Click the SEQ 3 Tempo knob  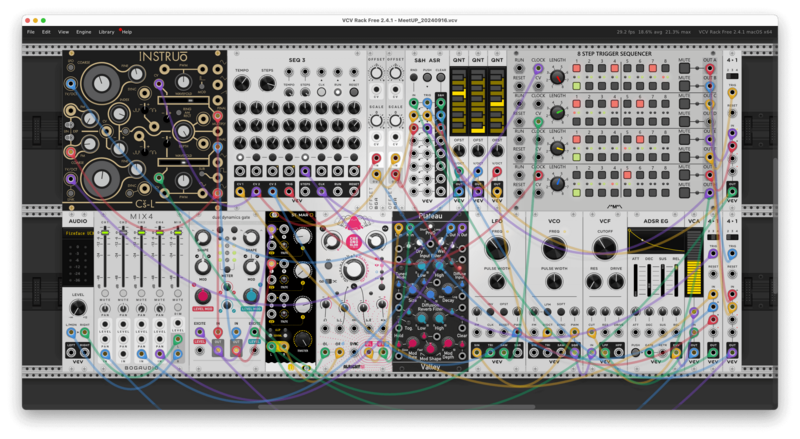click(x=243, y=85)
